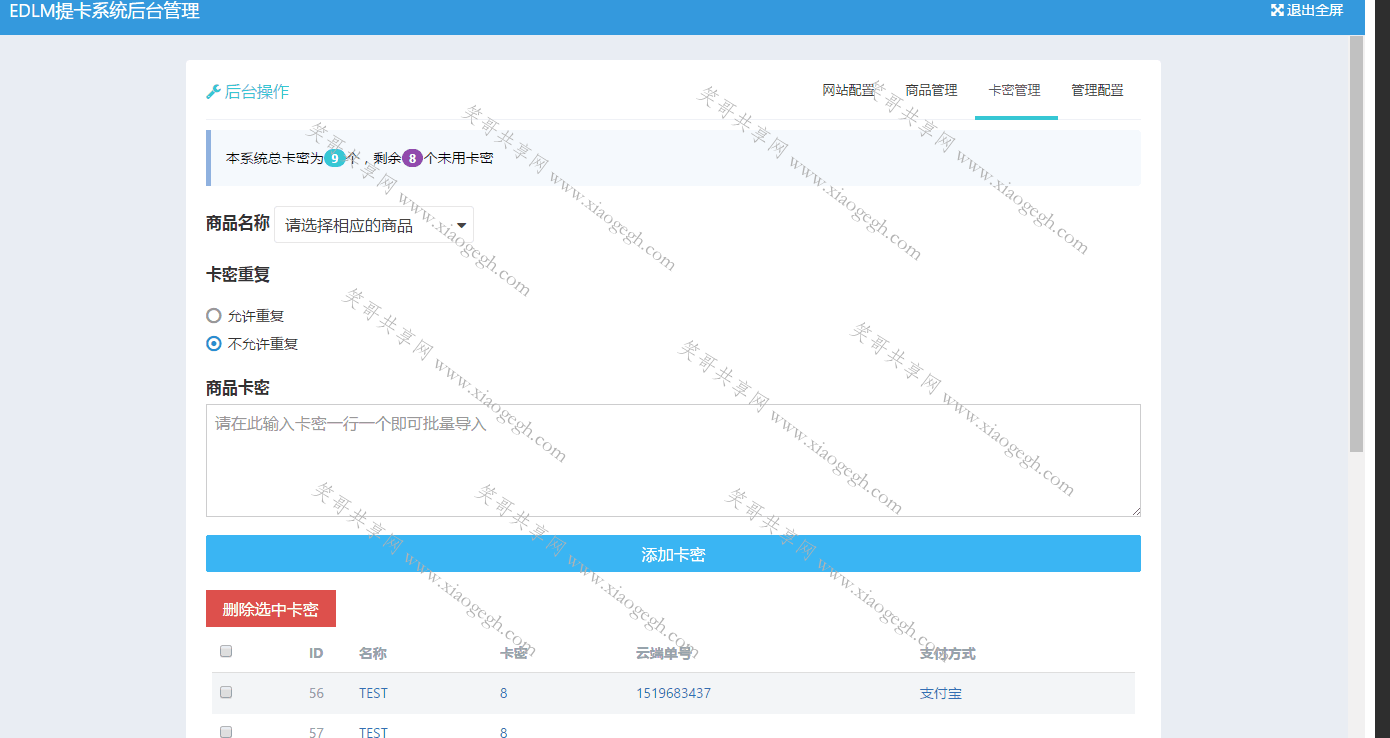Click the page vertical scrollbar thumb
The width and height of the screenshot is (1390, 738).
[x=1357, y=244]
